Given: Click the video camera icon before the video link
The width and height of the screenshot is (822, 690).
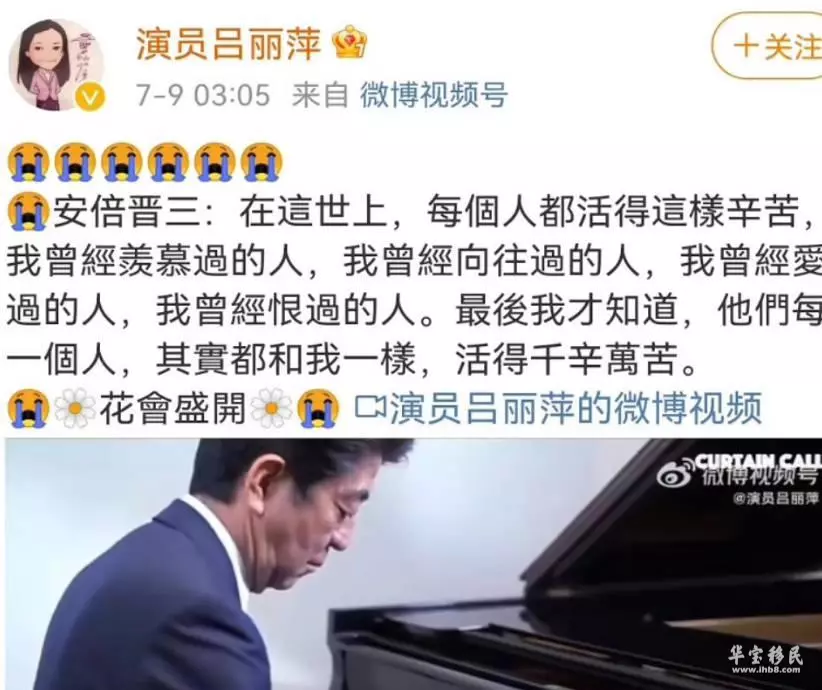Looking at the screenshot, I should [x=371, y=406].
